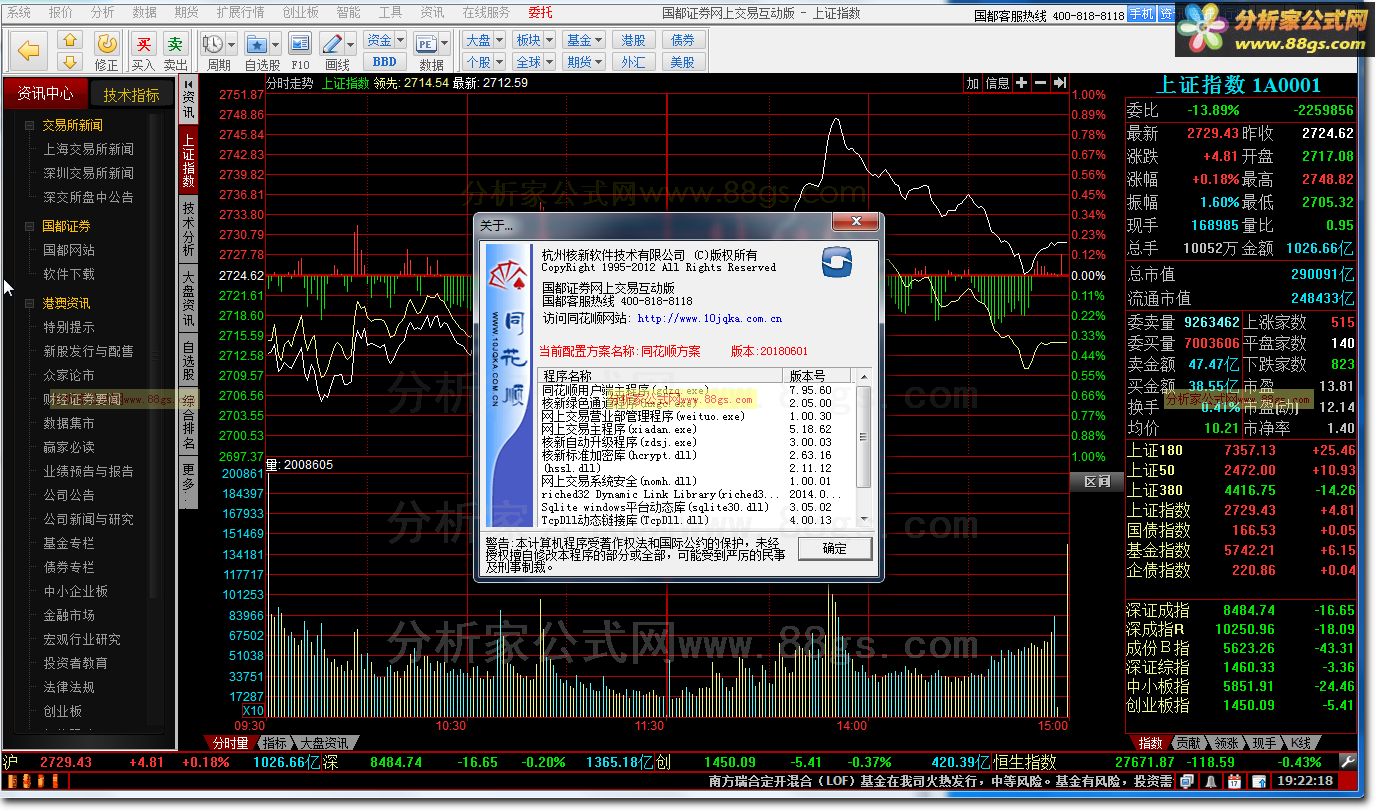Click the yellow back arrow icon
Screen dimensions: 1377x811
point(30,50)
